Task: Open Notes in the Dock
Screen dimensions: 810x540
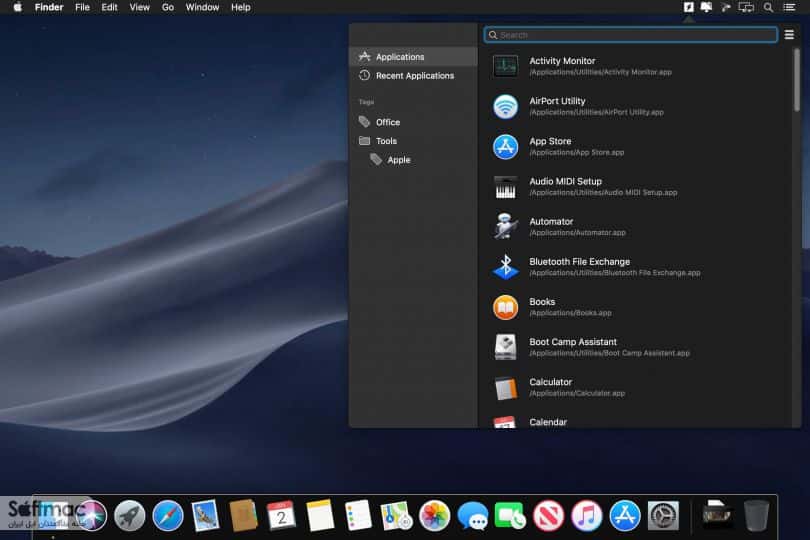Action: [320, 515]
